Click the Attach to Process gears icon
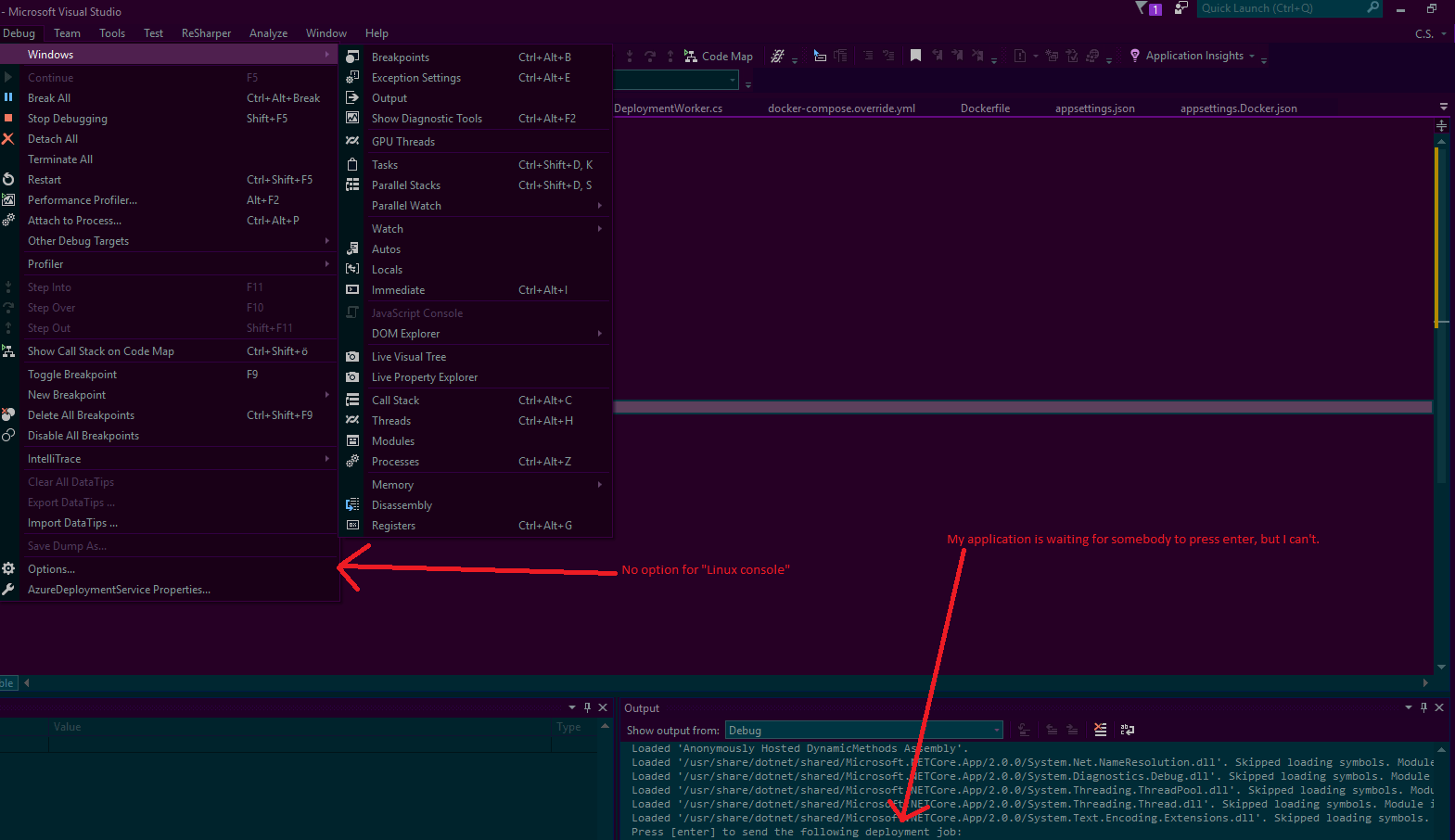1455x840 pixels. [x=8, y=220]
